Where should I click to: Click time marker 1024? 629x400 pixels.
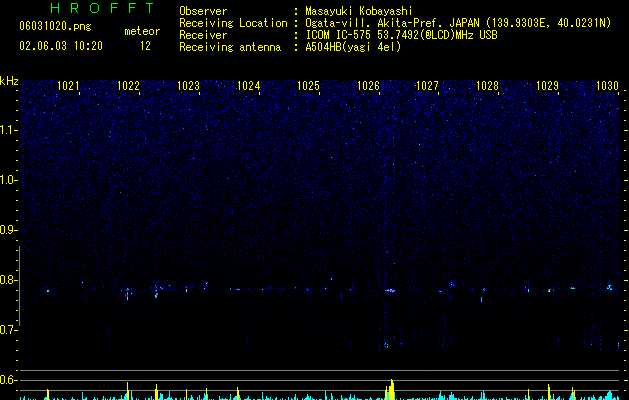click(x=249, y=86)
